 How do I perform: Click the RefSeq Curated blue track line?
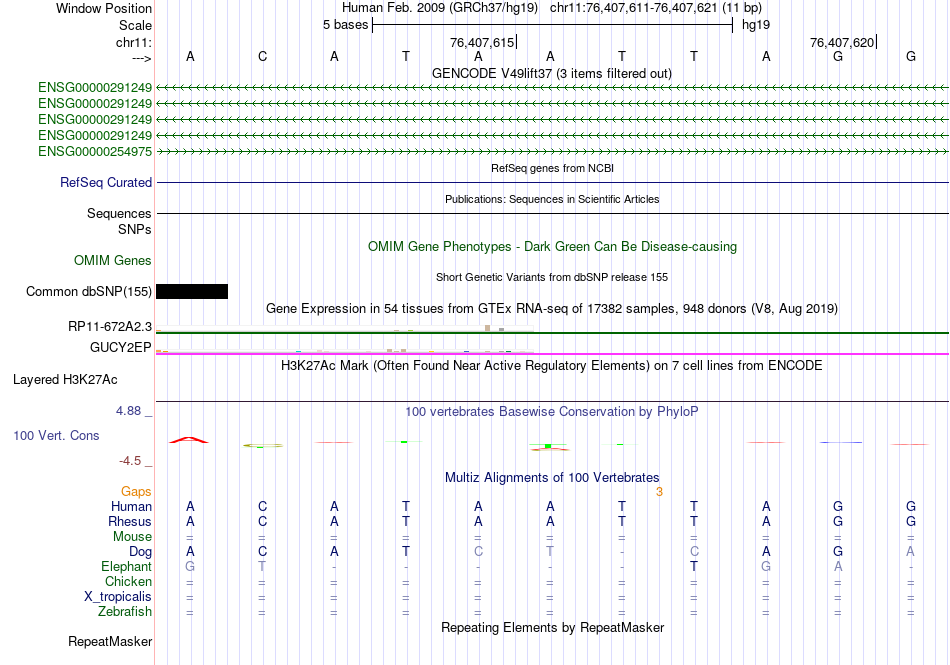pyautogui.click(x=552, y=182)
